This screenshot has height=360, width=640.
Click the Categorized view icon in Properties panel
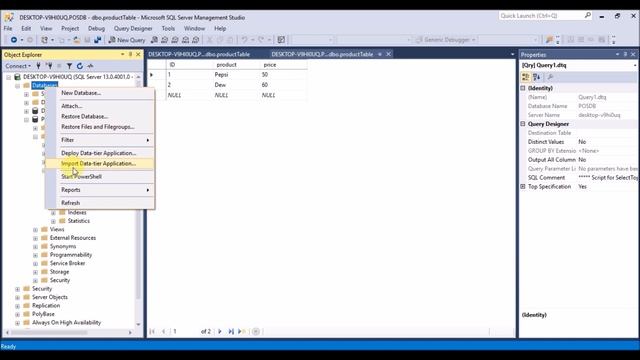526,77
